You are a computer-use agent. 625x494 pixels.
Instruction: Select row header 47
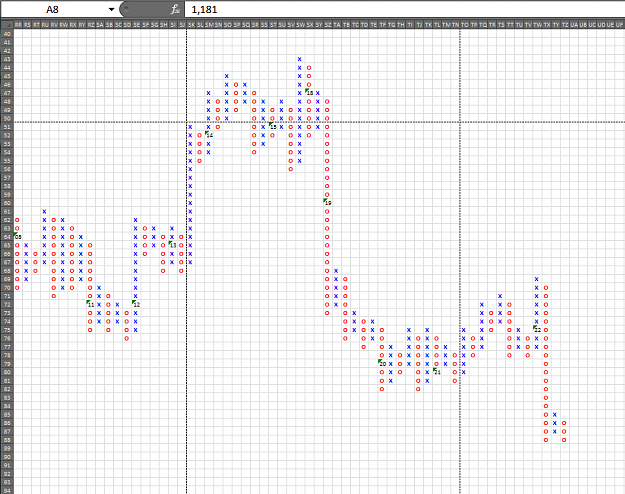7,93
